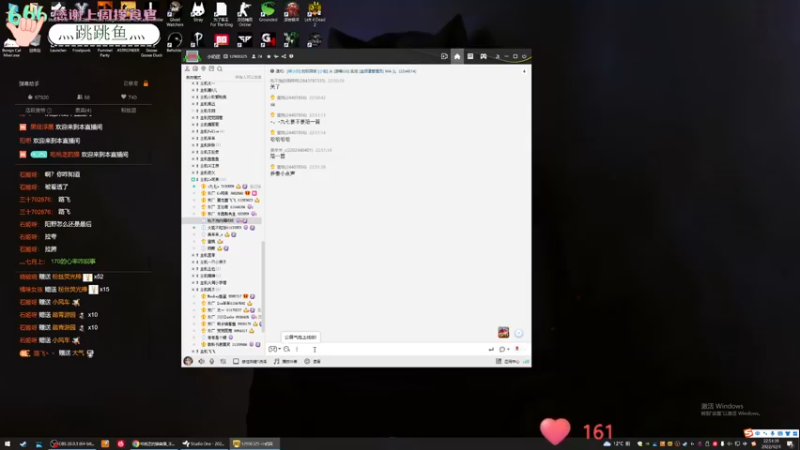800x450 pixels.
Task: Use the channel list vertical scrollbar
Action: coord(263,286)
